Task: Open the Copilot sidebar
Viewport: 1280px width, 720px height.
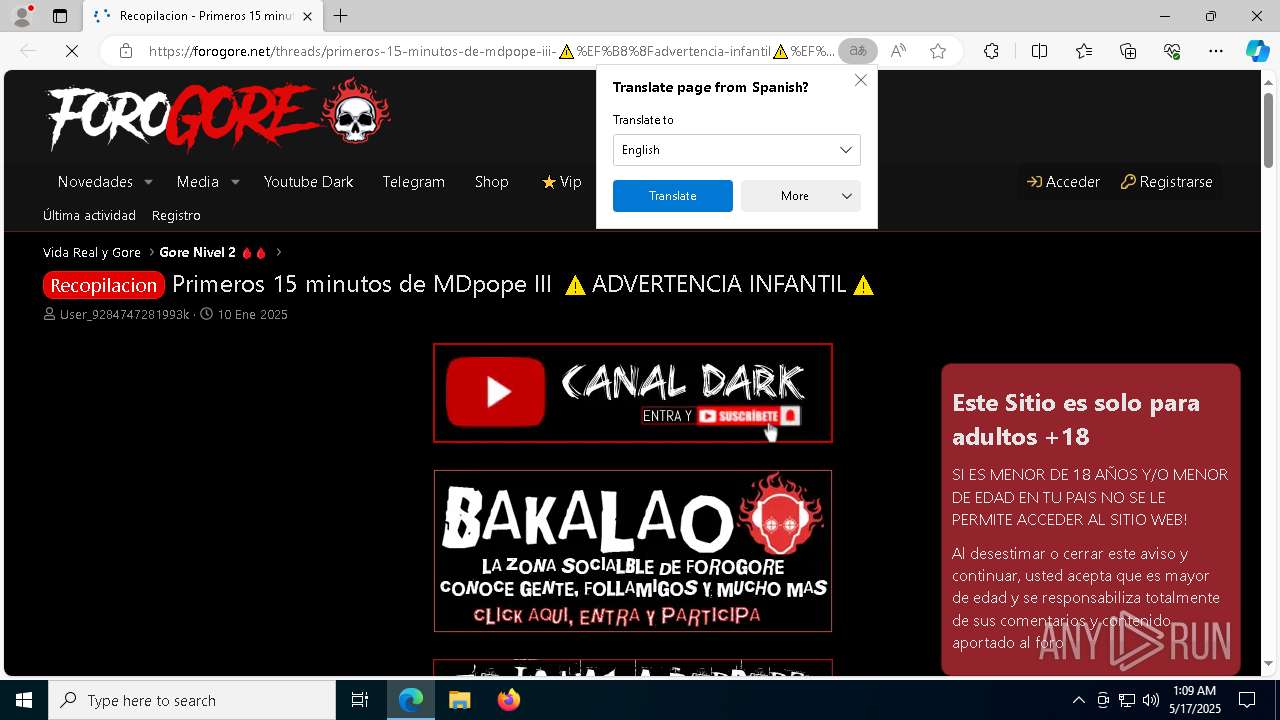Action: click(1257, 51)
